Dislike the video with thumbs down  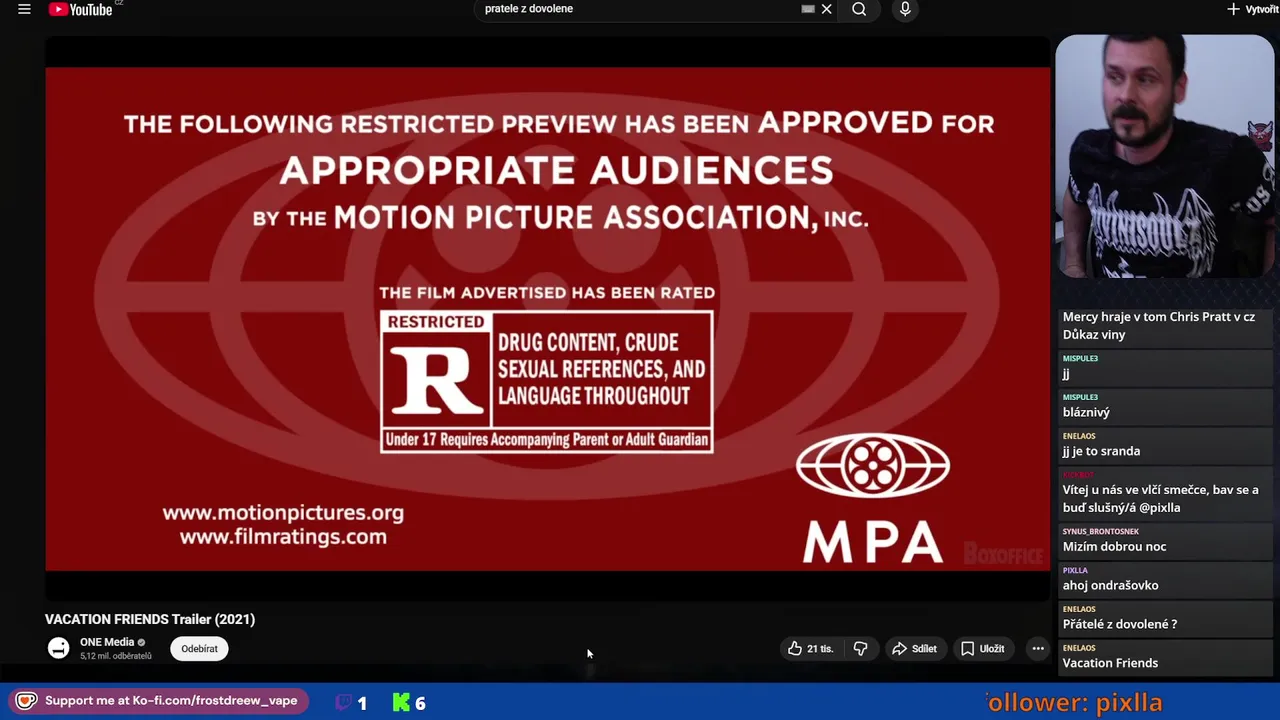pyautogui.click(x=860, y=649)
